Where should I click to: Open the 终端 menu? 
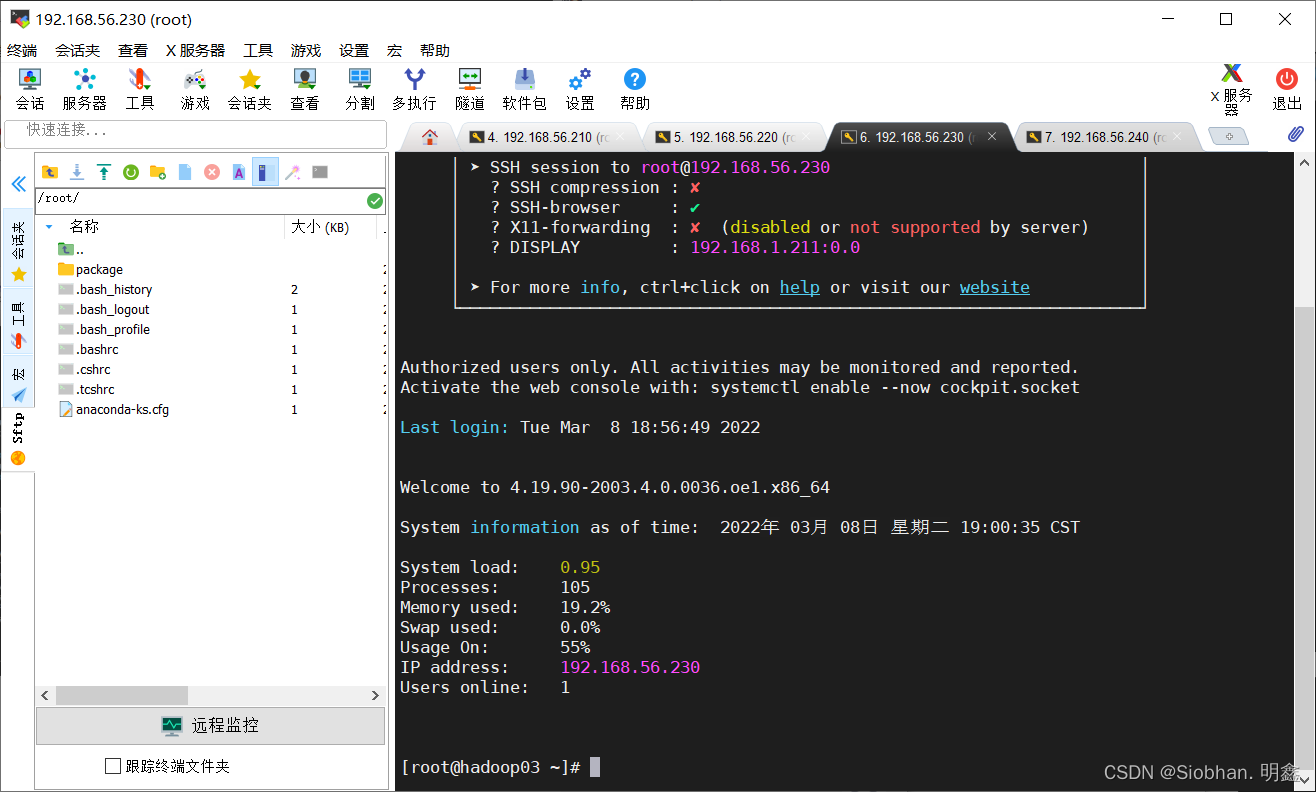tap(22, 49)
